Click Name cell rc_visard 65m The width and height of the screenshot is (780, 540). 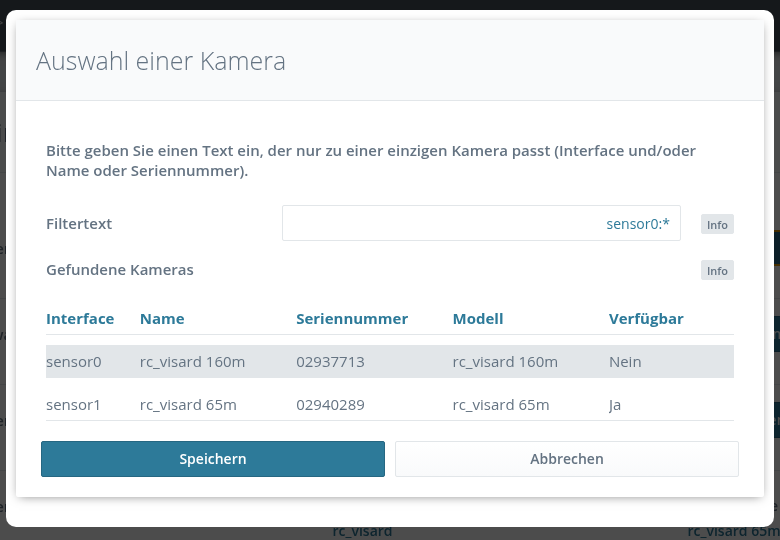tap(188, 405)
